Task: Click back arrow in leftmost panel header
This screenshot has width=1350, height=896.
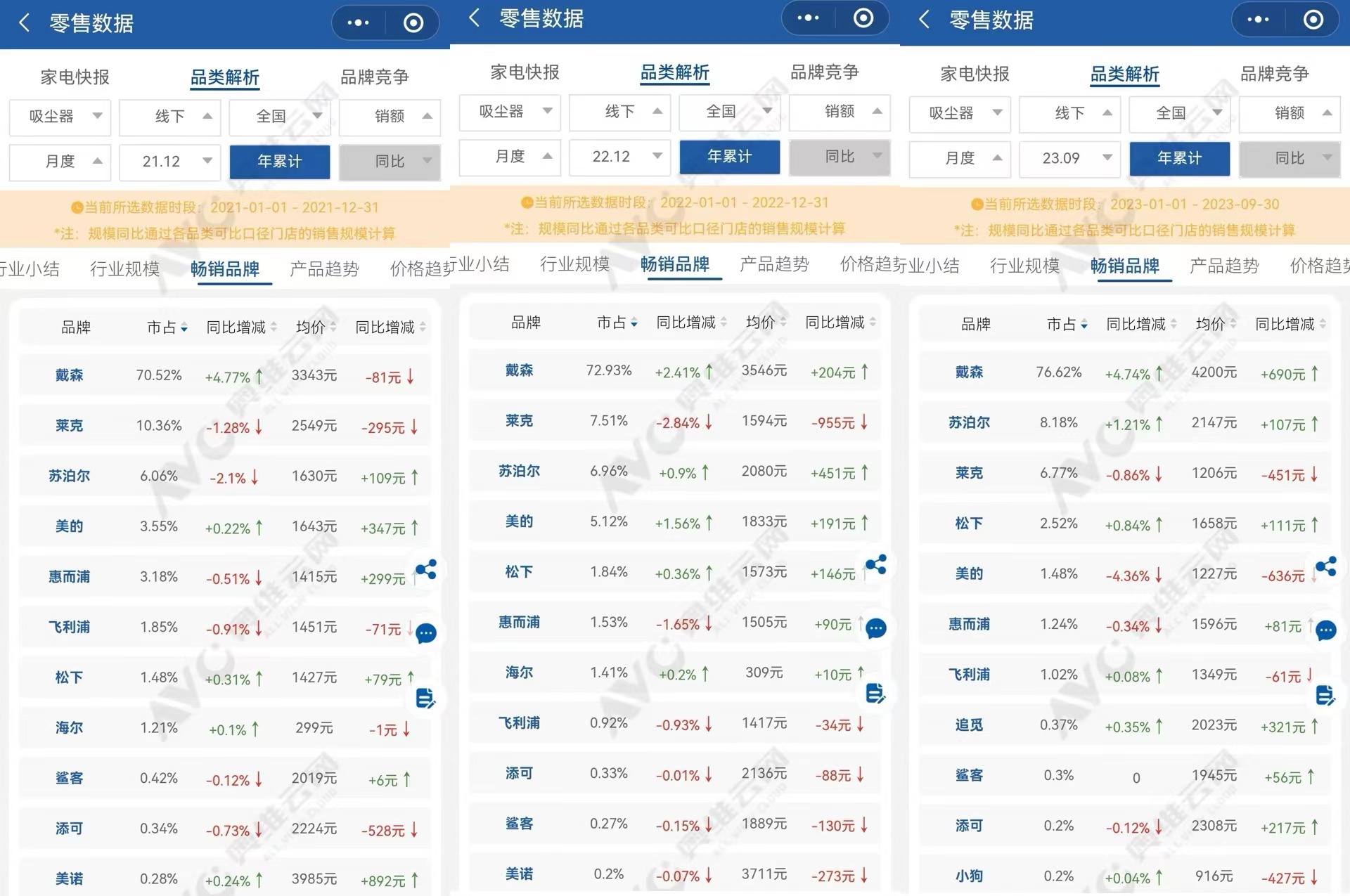Action: 25,23
